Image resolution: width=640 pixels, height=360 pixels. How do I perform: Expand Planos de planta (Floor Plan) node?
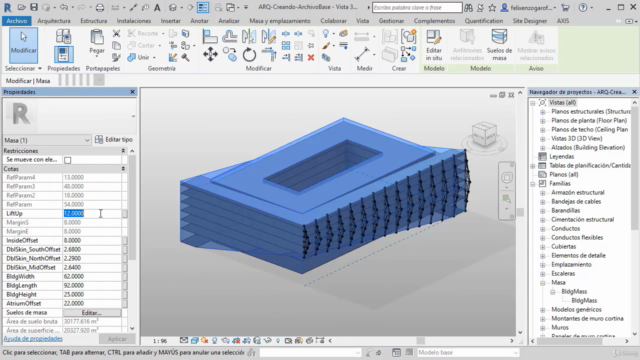pos(542,121)
